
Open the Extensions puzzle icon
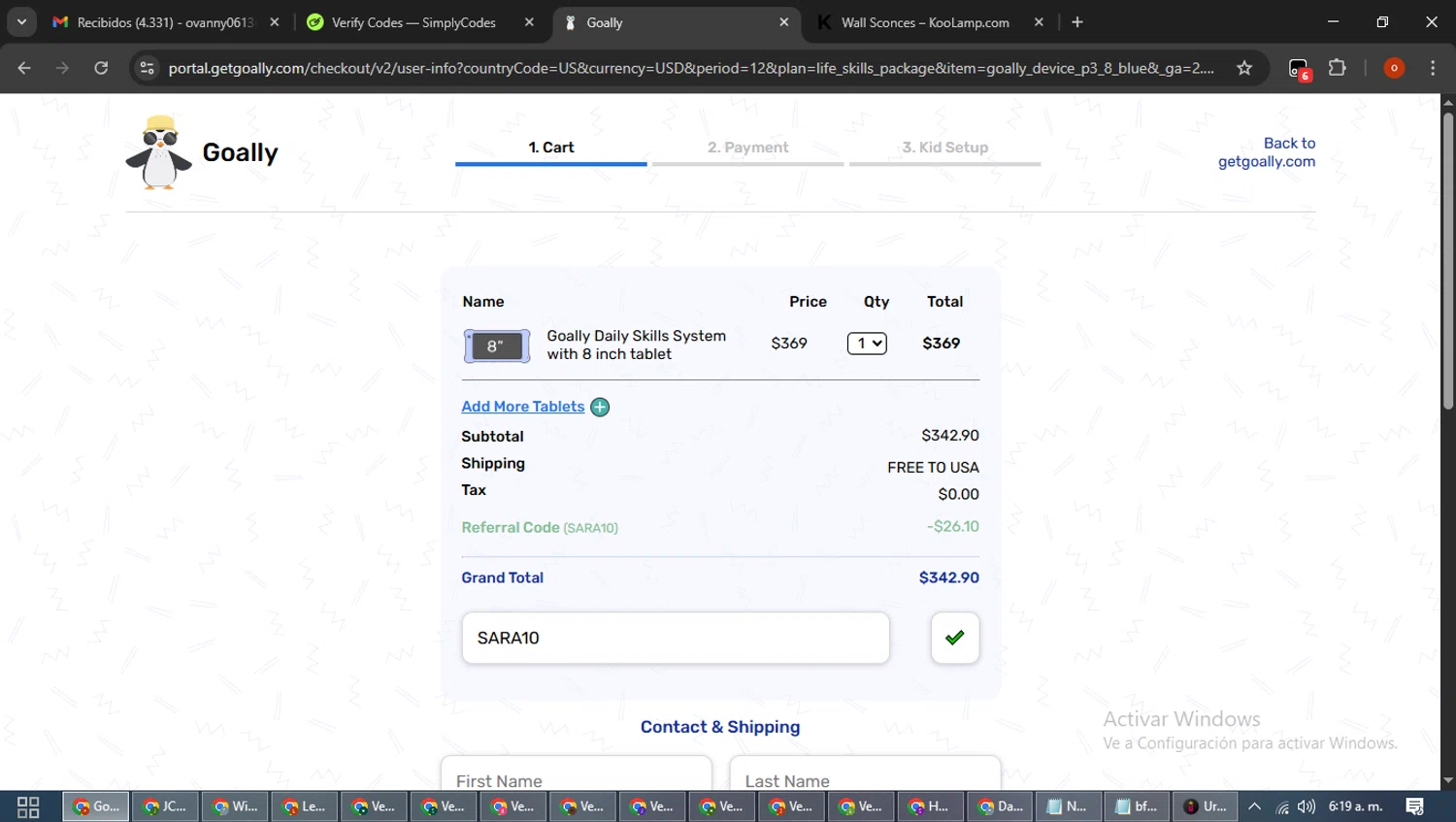click(1338, 68)
